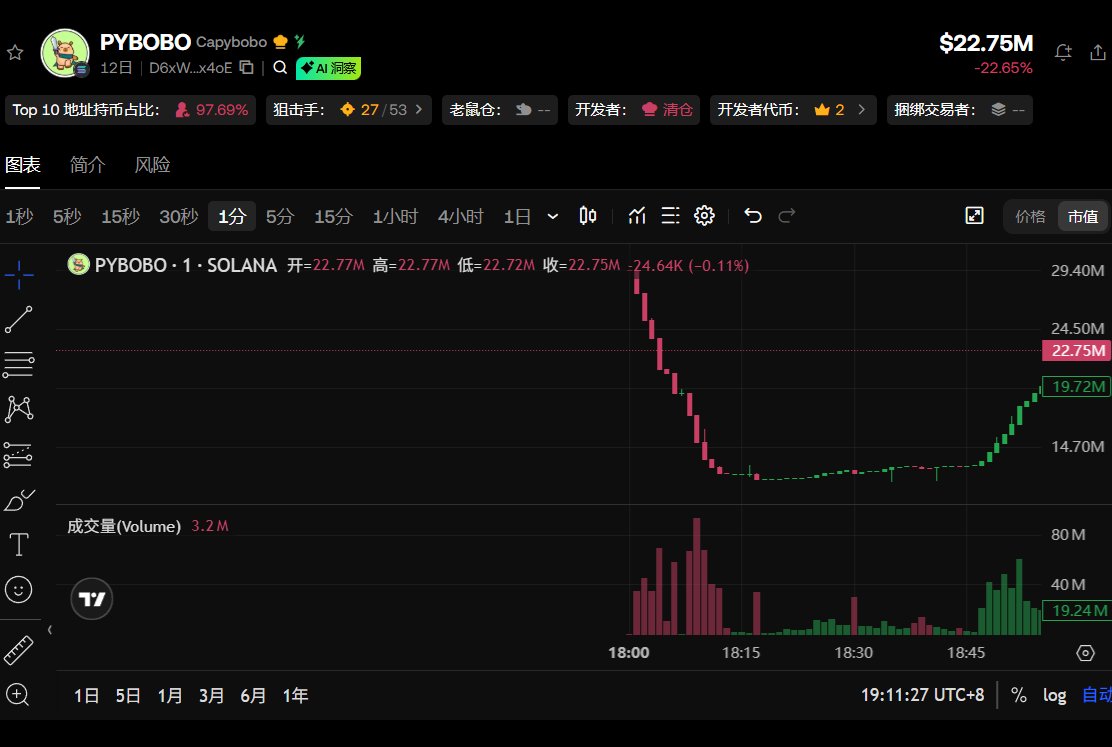
Task: Open the chart template list icon
Action: [x=670, y=216]
